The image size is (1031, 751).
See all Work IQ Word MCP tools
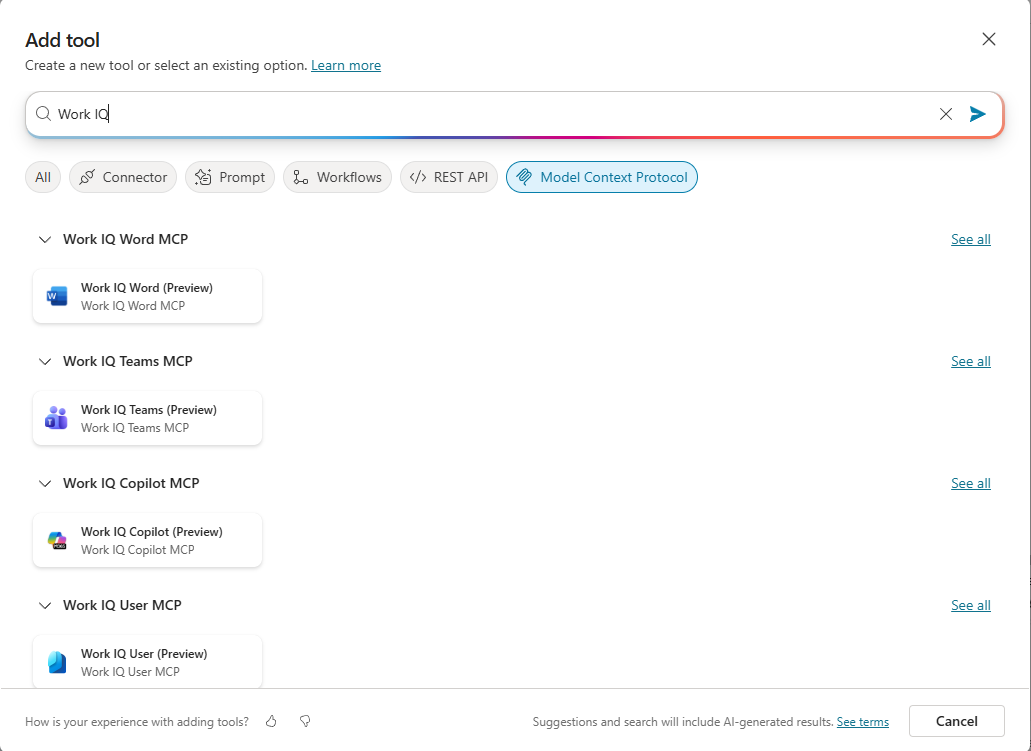pos(971,239)
